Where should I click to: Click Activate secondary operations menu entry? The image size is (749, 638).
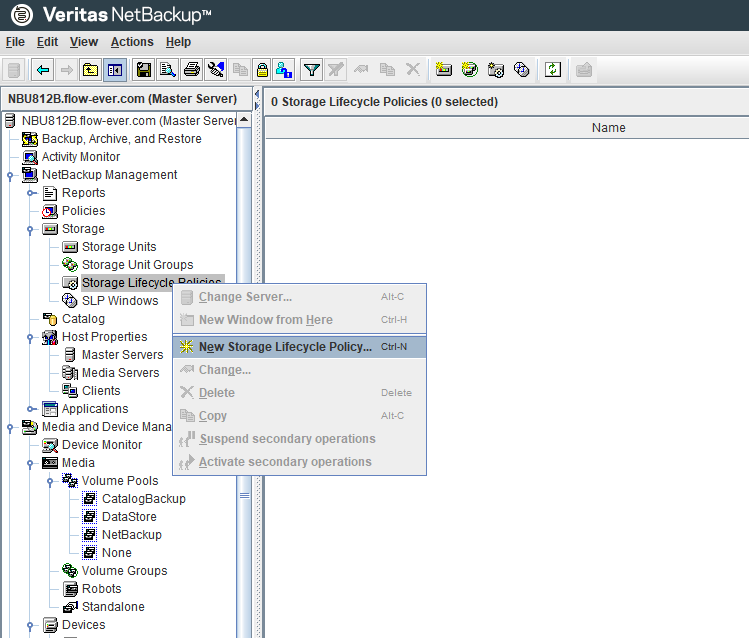click(300, 462)
